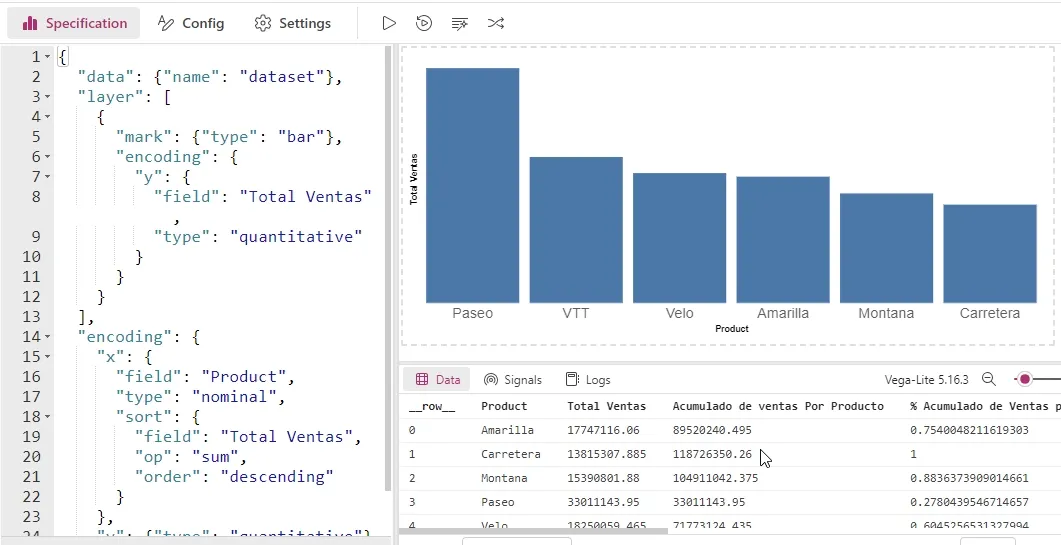Click the Paseo bar in chart
The image size is (1061, 545).
pos(472,185)
